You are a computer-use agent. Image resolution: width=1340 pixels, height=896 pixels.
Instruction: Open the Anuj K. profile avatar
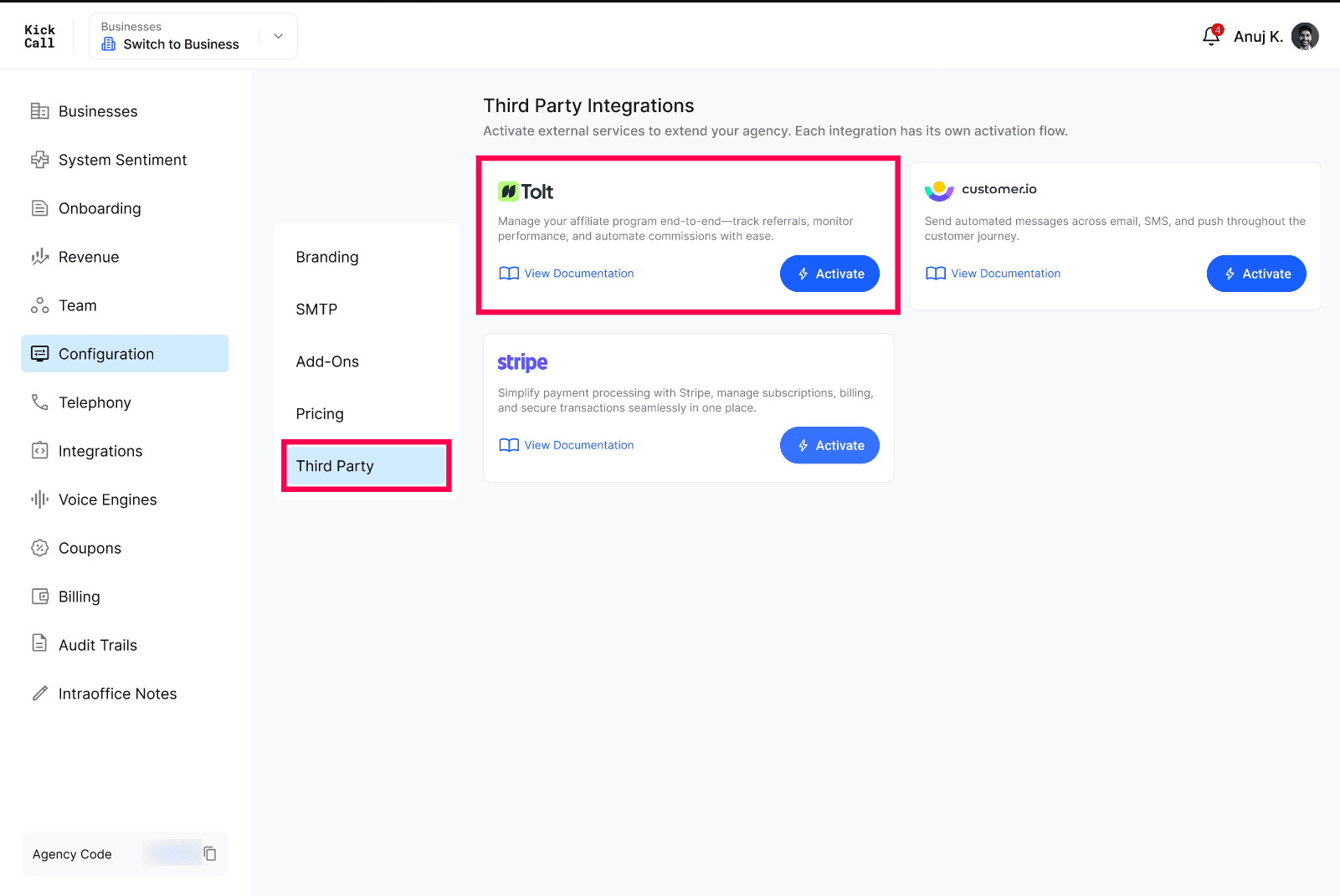click(x=1305, y=36)
